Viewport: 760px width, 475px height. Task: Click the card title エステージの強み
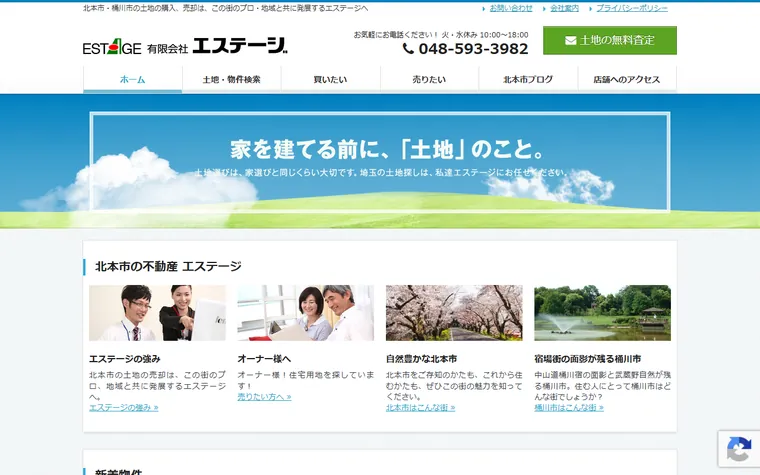(125, 359)
